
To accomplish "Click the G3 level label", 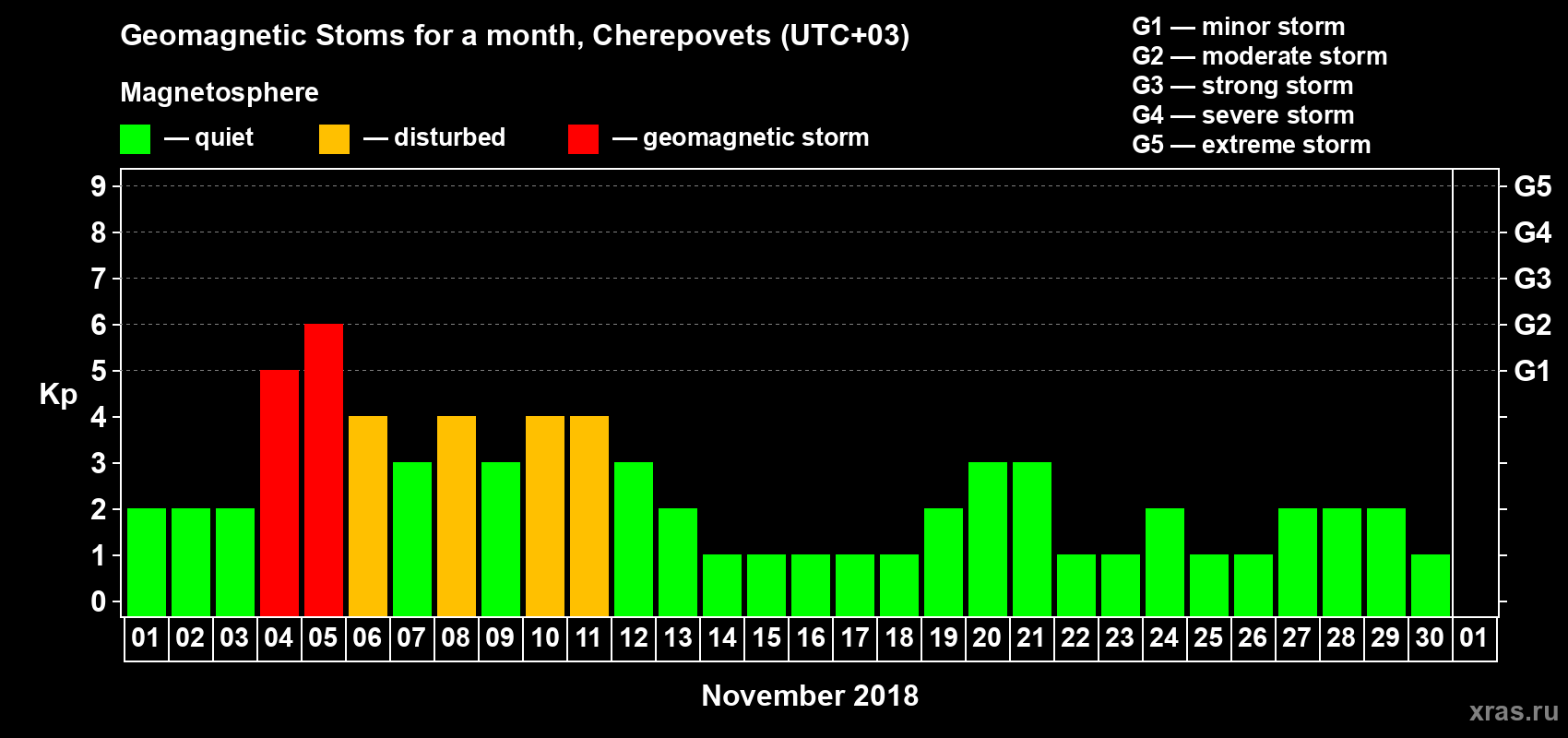I will pos(1533,279).
